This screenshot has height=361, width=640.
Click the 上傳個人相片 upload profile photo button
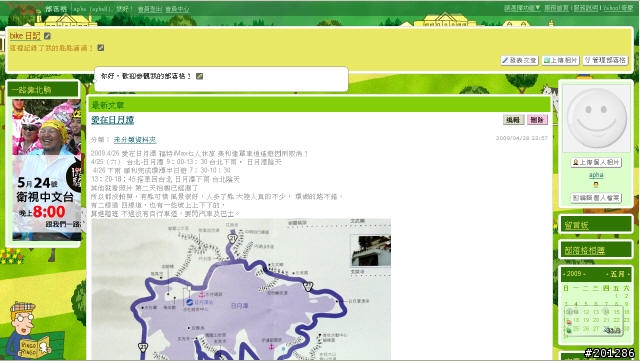pos(596,162)
